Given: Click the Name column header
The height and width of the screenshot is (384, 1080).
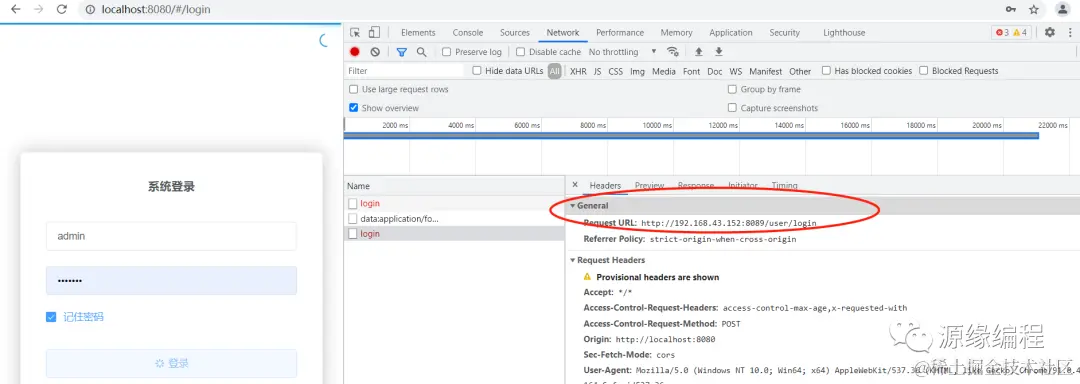Looking at the screenshot, I should 454,186.
